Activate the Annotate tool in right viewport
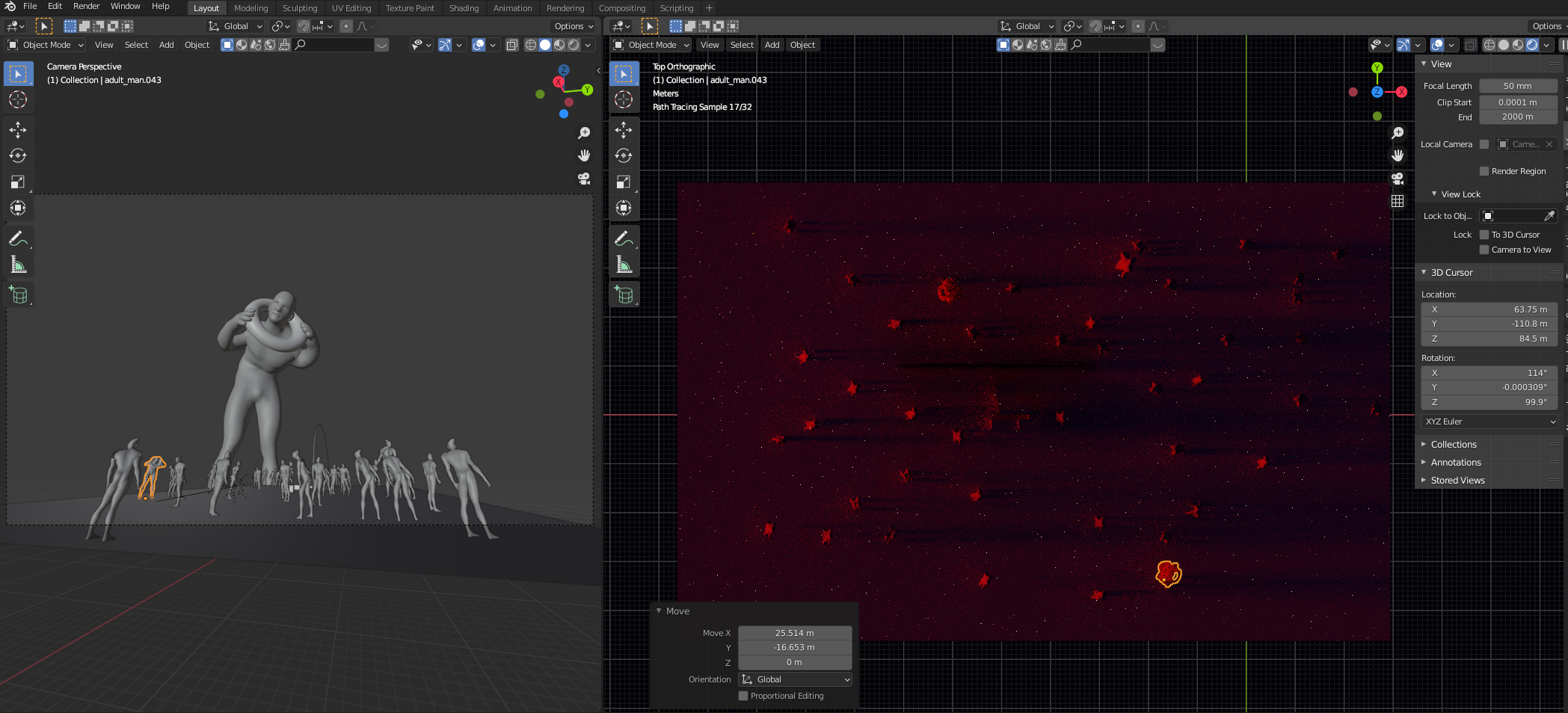The width and height of the screenshot is (1568, 713). pos(624,238)
